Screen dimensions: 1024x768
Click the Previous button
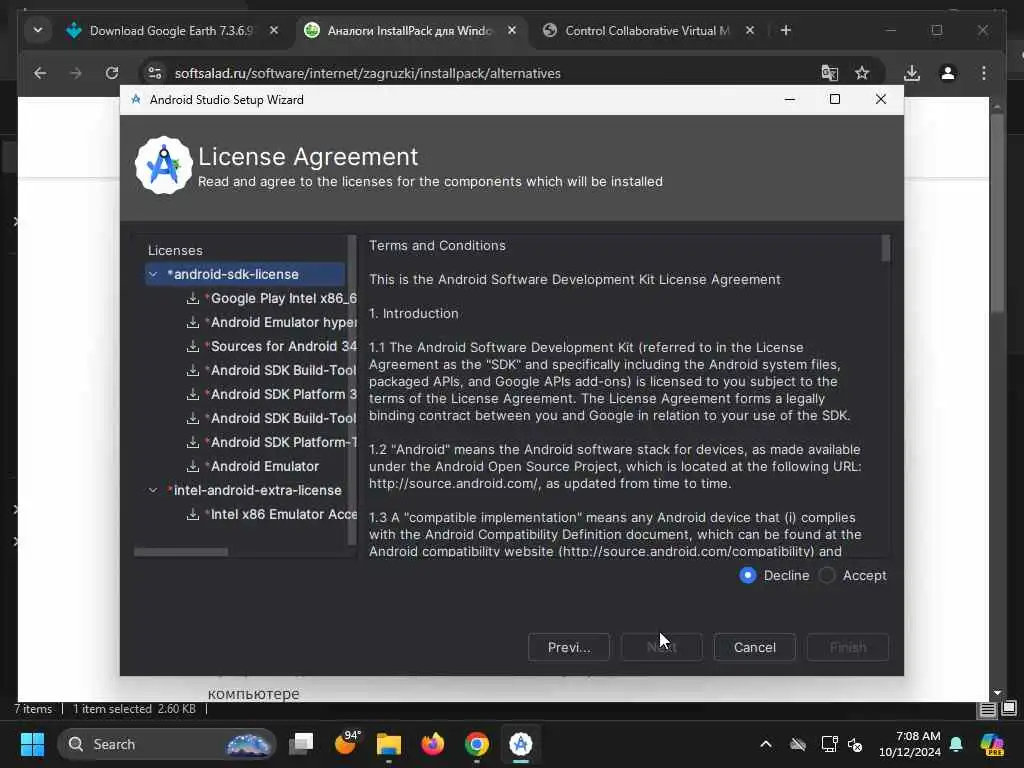[569, 647]
